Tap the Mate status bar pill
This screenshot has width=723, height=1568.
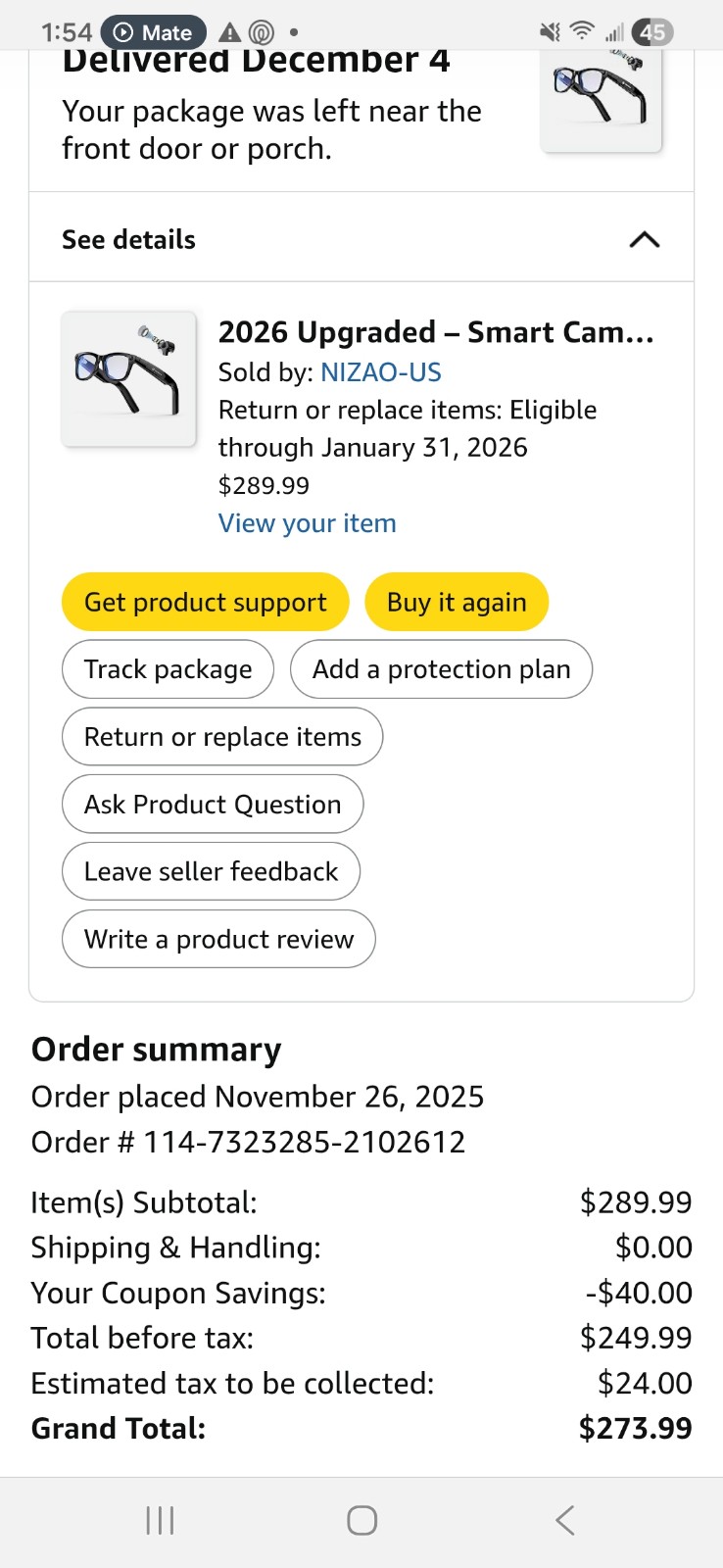pos(154,32)
